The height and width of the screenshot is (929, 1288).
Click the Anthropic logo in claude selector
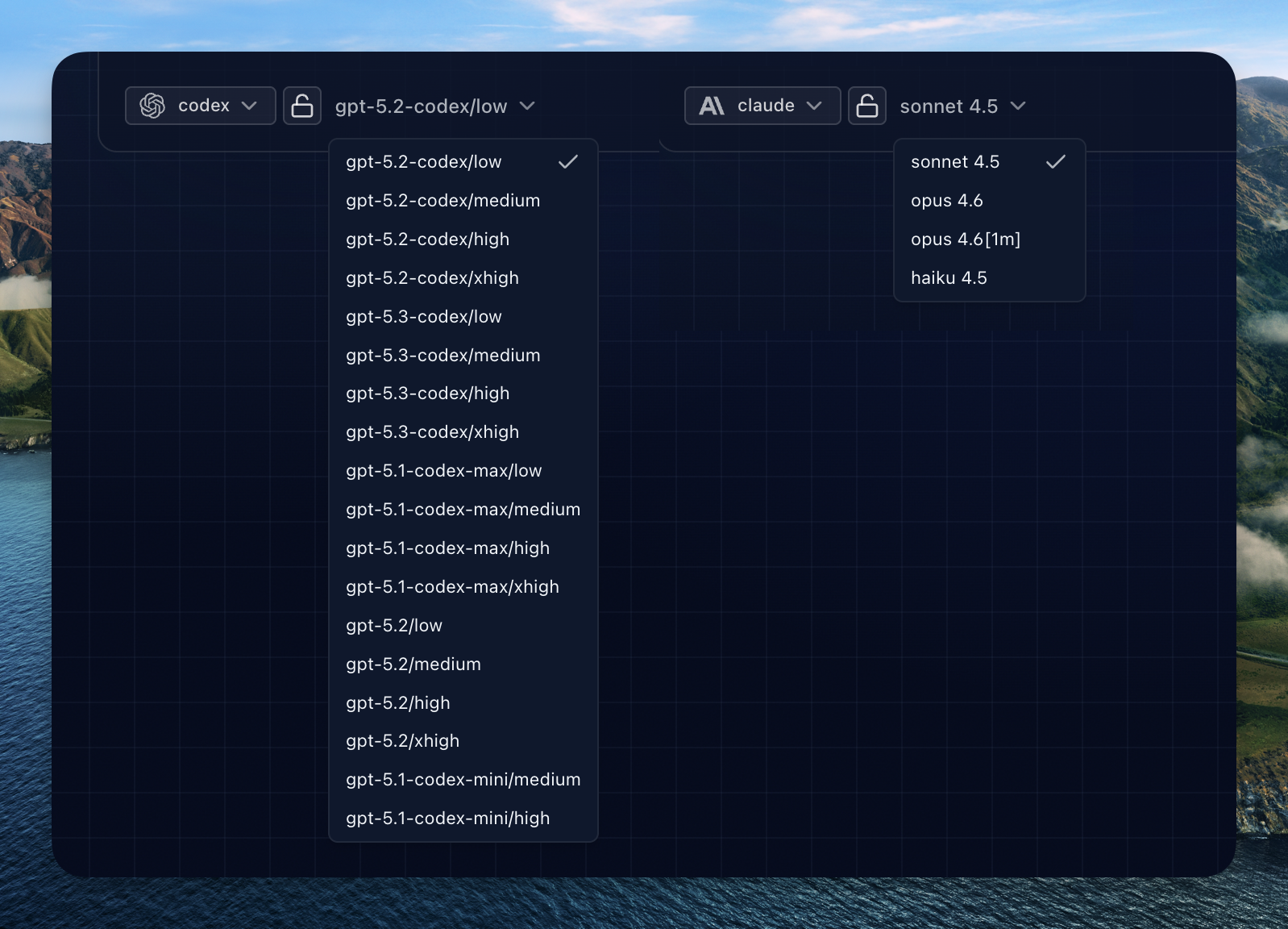[712, 106]
